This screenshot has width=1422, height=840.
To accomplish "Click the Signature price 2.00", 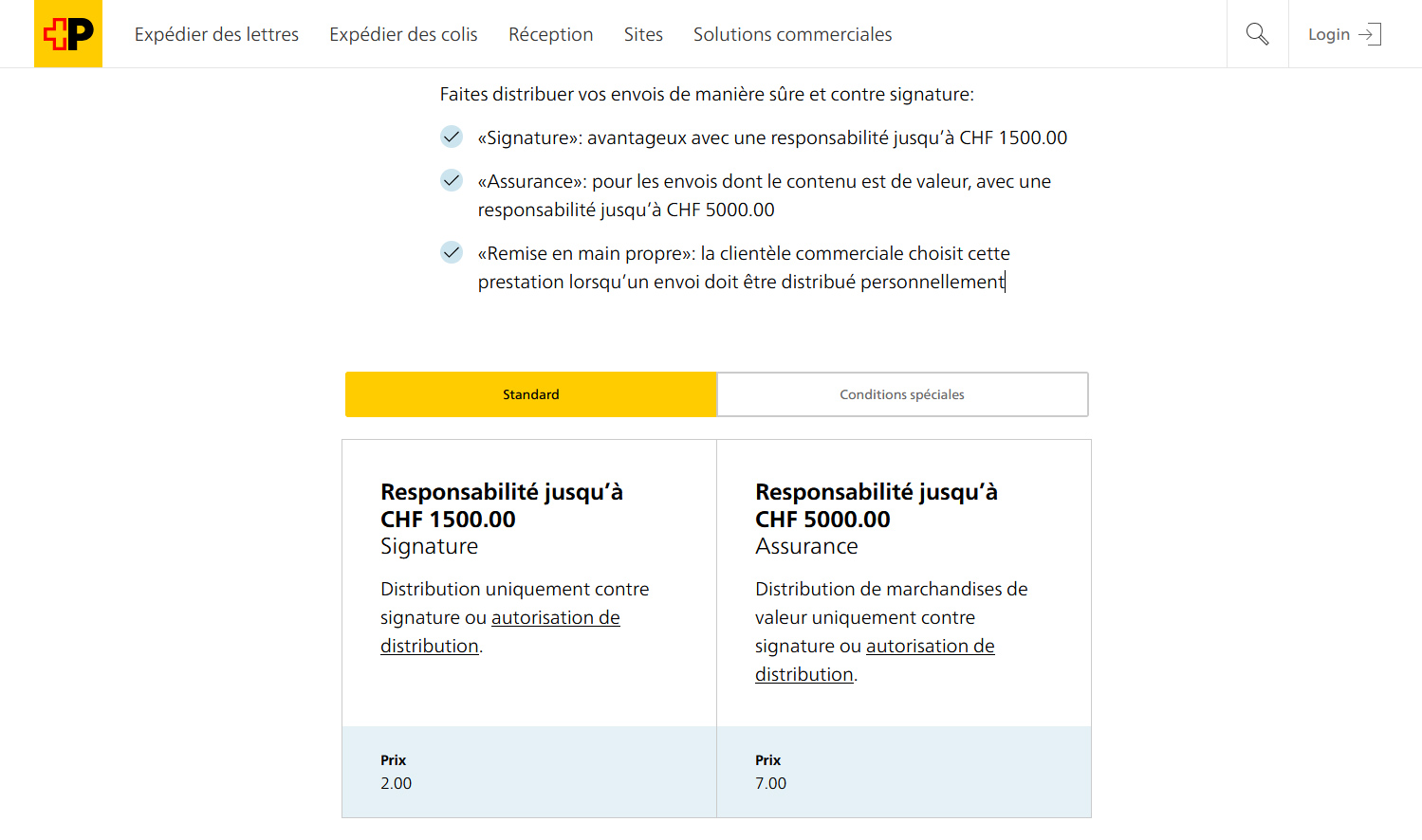I will point(397,783).
